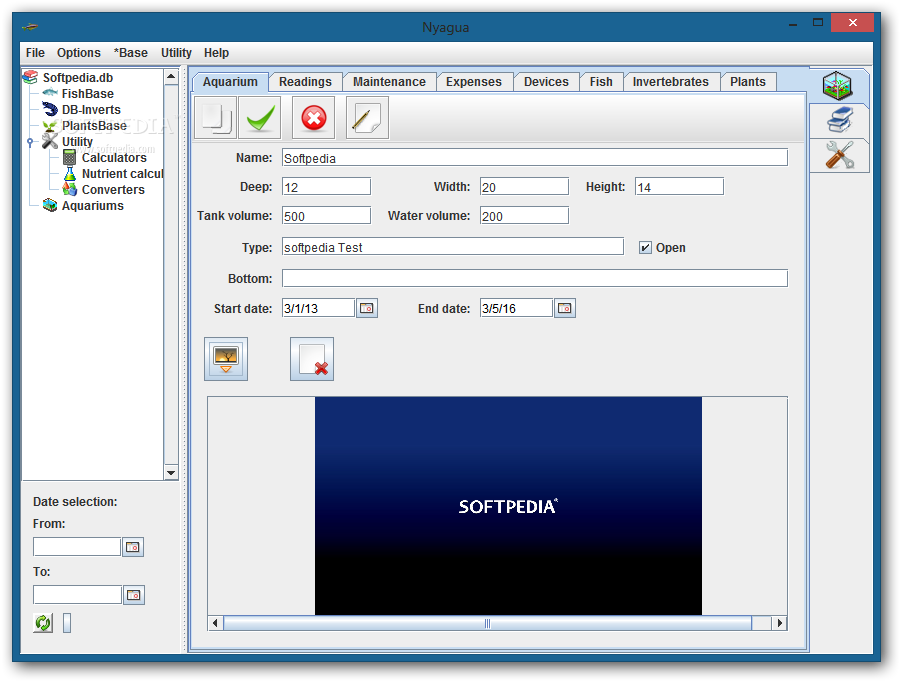Screen dimensions: 901x682
Task: Select Calculators in the tree
Action: 114,158
